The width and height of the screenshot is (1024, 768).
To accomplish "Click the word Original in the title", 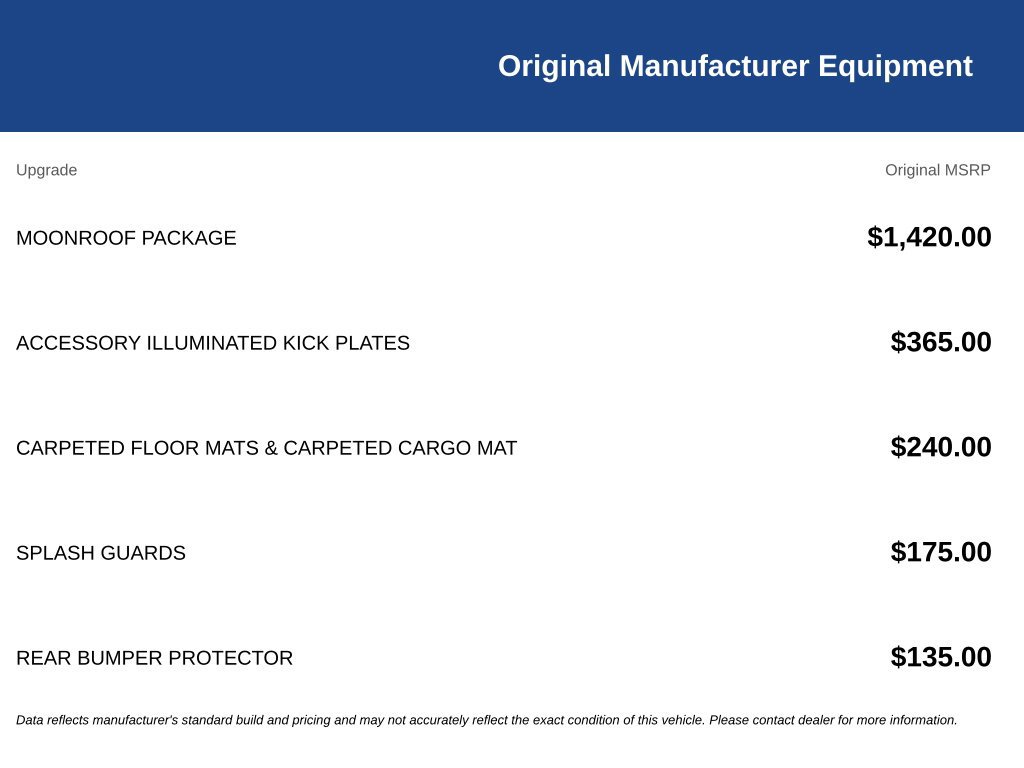I will click(x=554, y=66).
